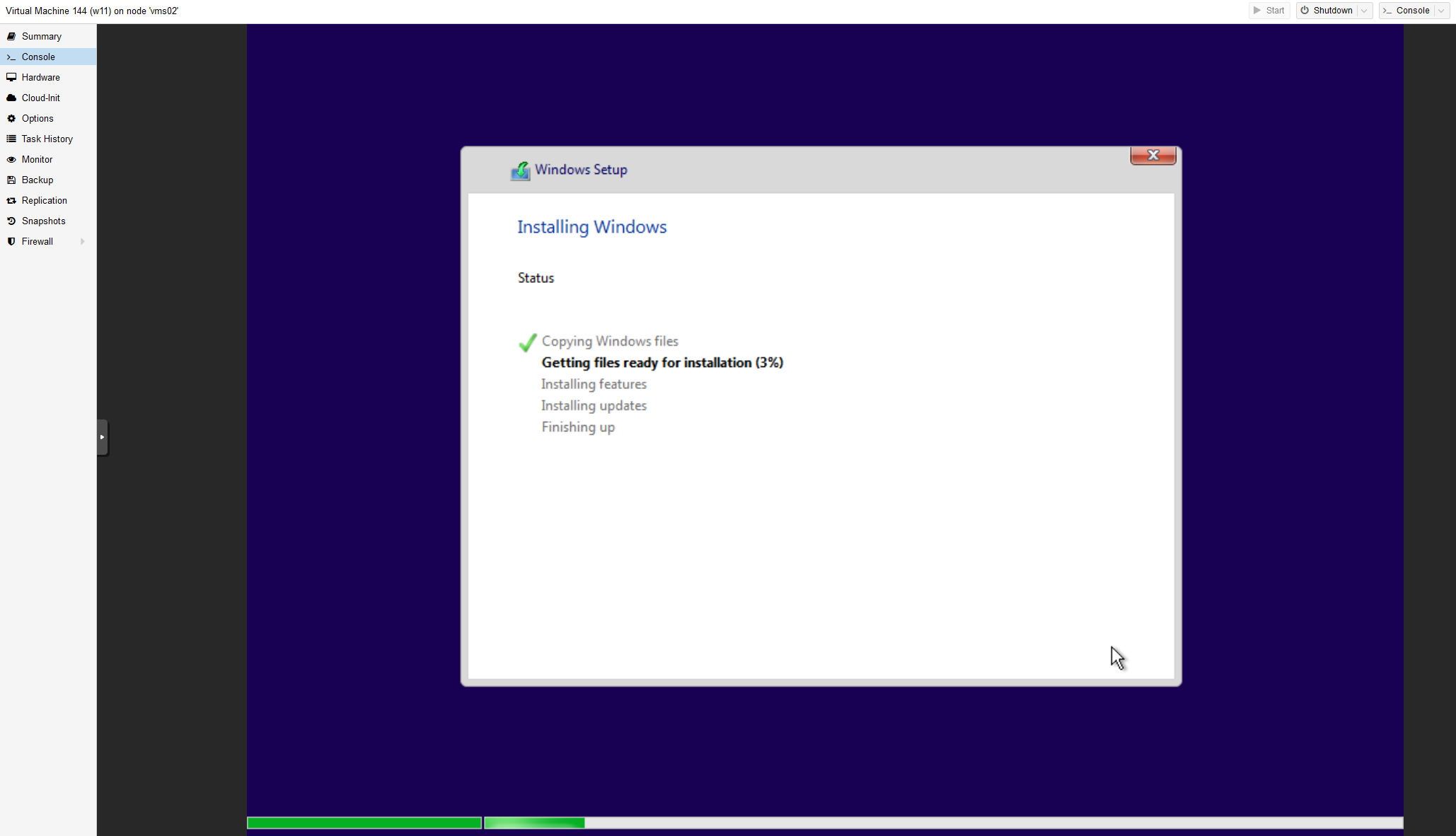Click the Firewall shield icon
This screenshot has width=1456, height=836.
point(11,241)
